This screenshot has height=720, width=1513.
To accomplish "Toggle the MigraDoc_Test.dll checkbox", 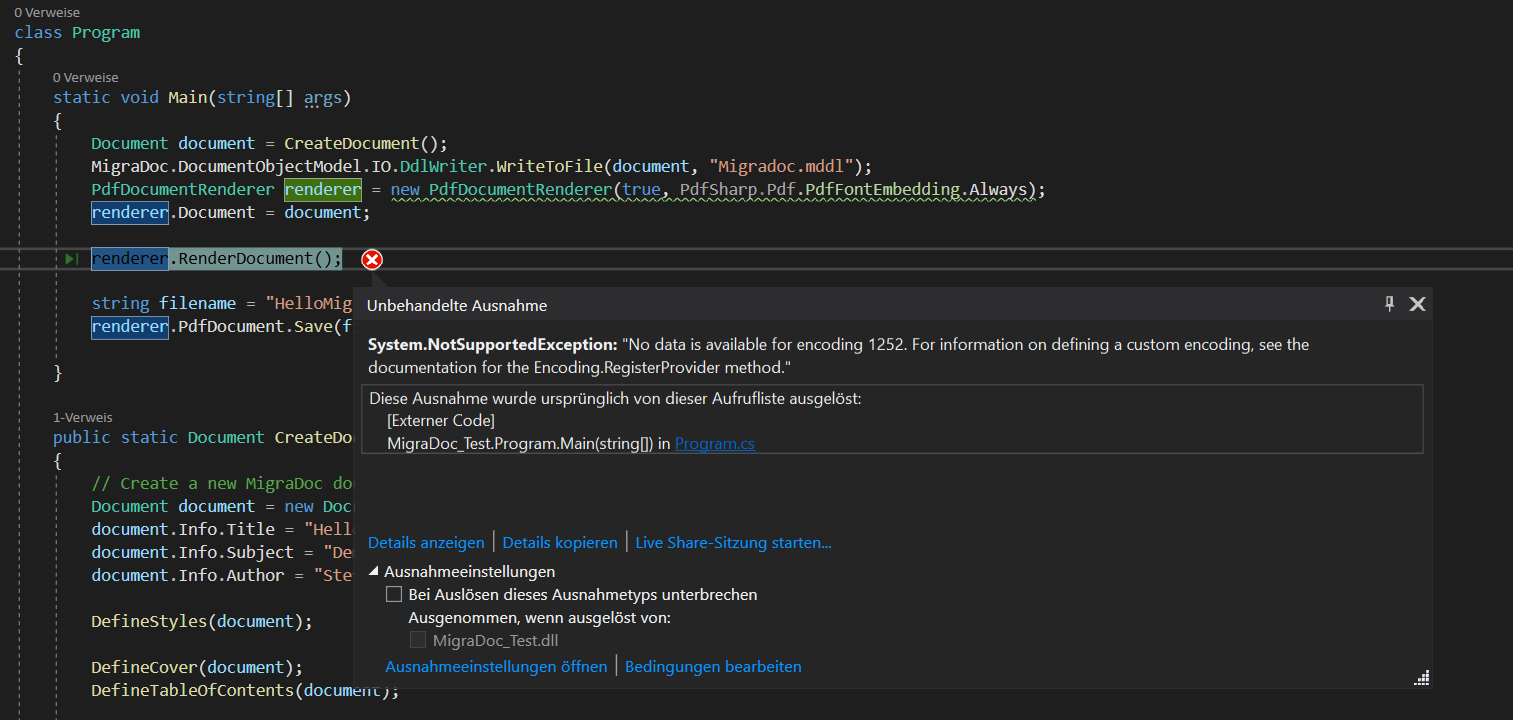I will pos(418,640).
